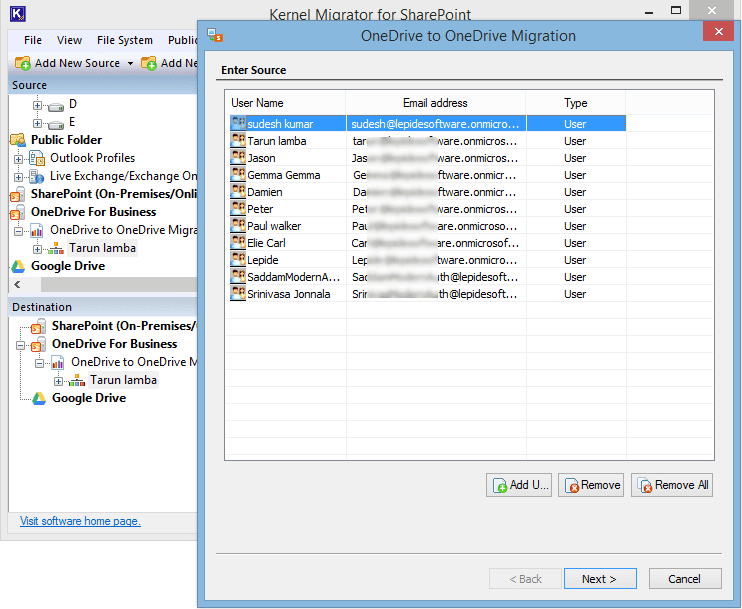
Task: Select drive E icon in Source tree
Action: click(56, 124)
